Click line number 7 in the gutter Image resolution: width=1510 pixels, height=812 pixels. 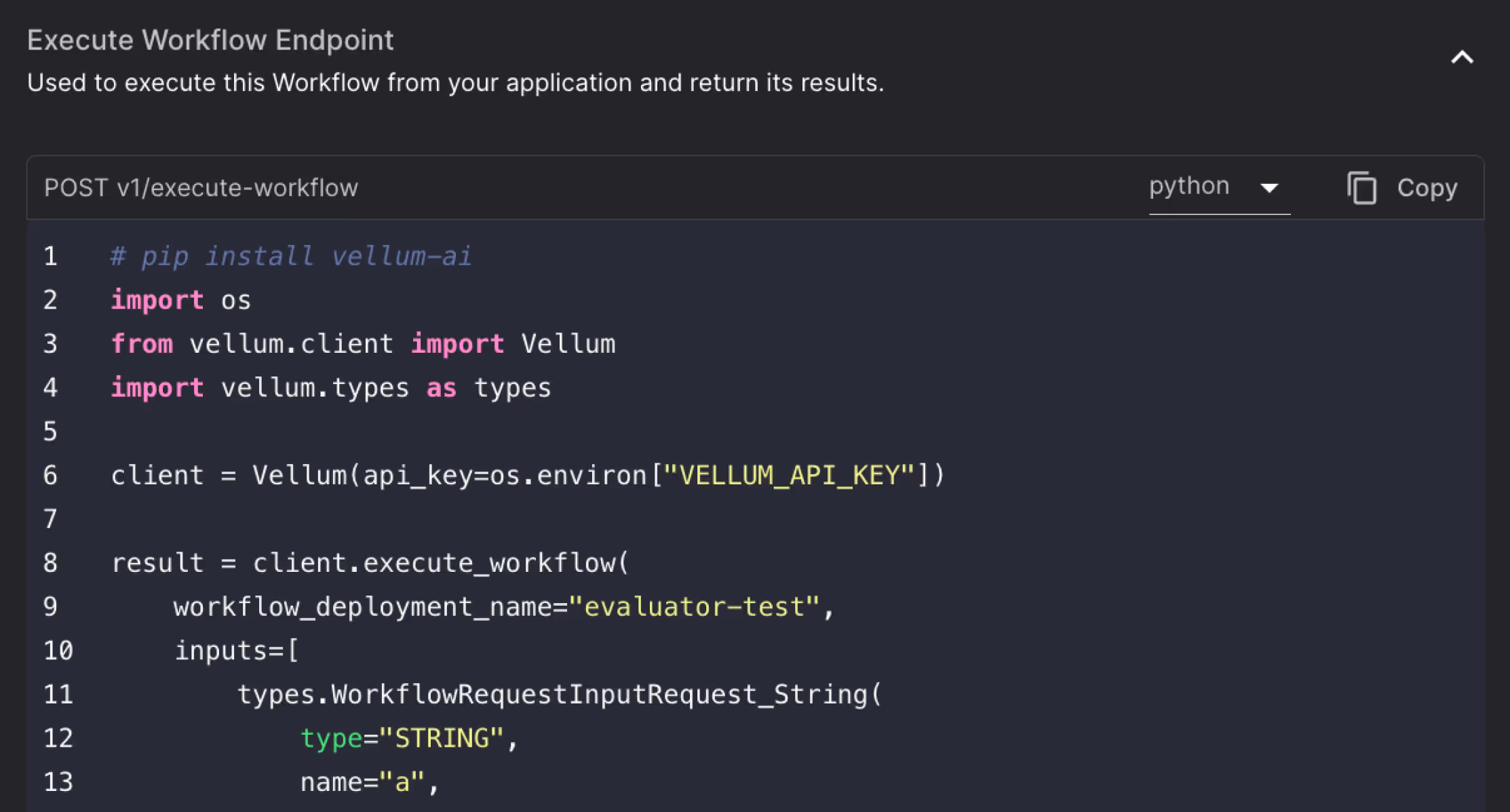(x=50, y=519)
